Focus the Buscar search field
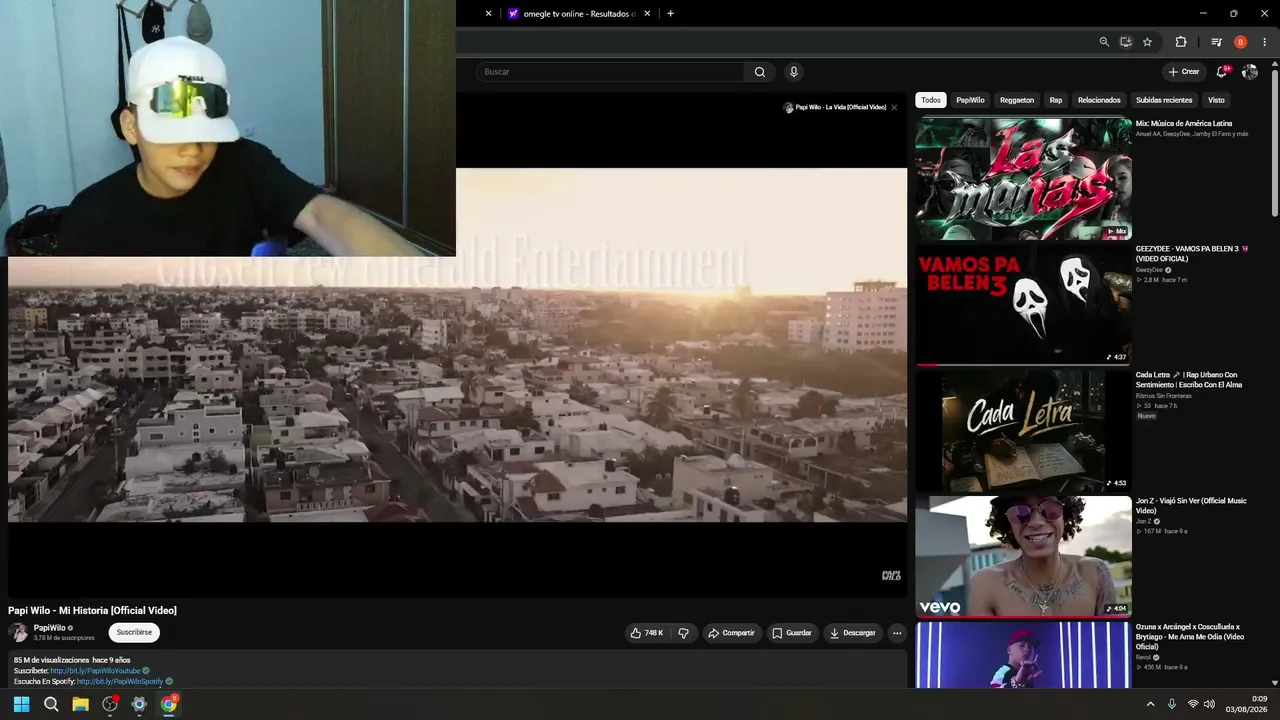Viewport: 1280px width, 720px height. pyautogui.click(x=610, y=72)
